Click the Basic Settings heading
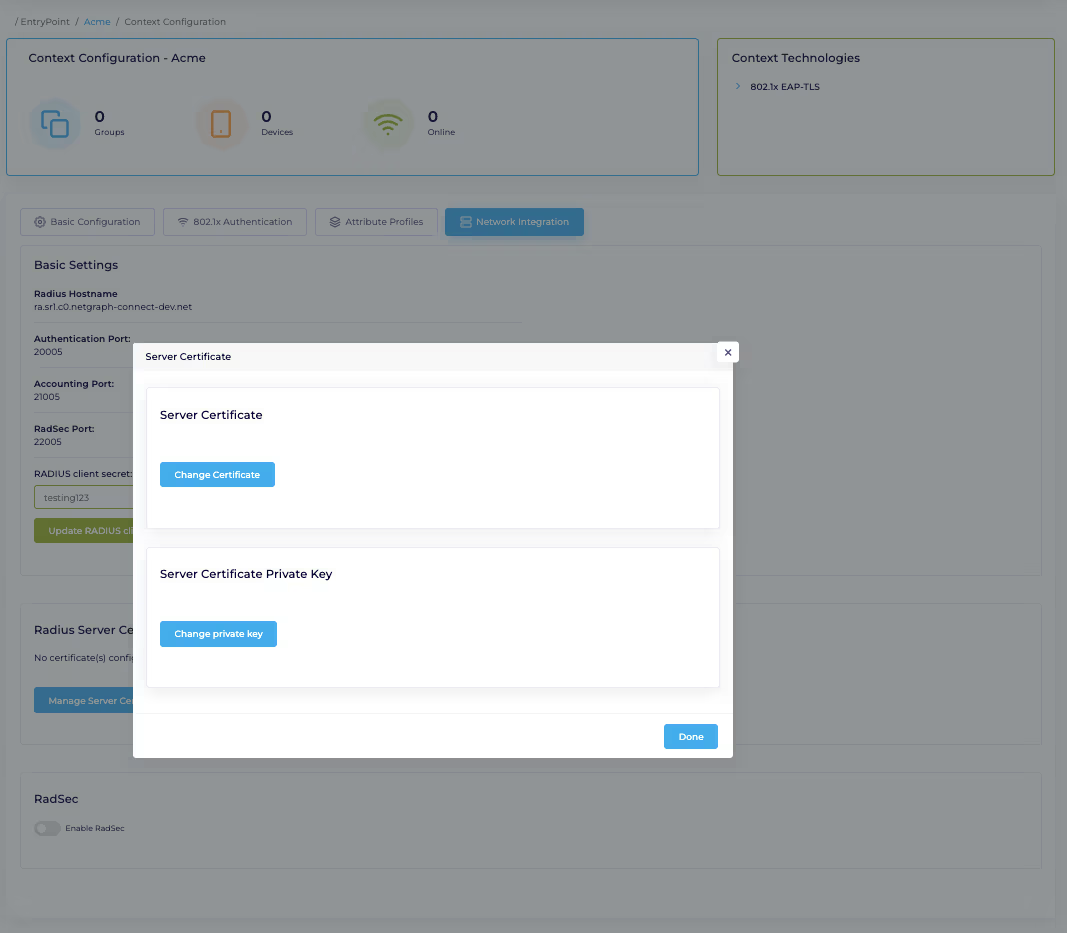 click(x=76, y=265)
